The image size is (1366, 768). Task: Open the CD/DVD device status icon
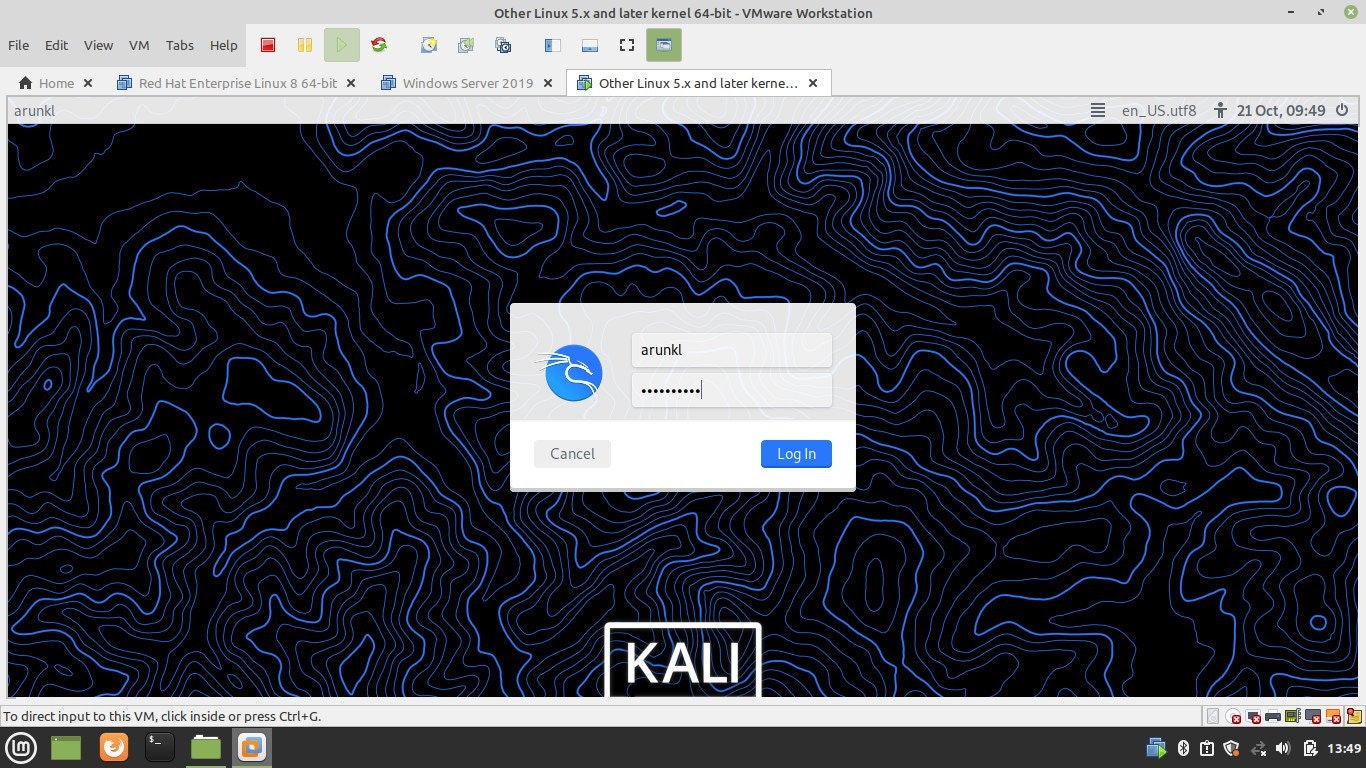(x=1233, y=716)
